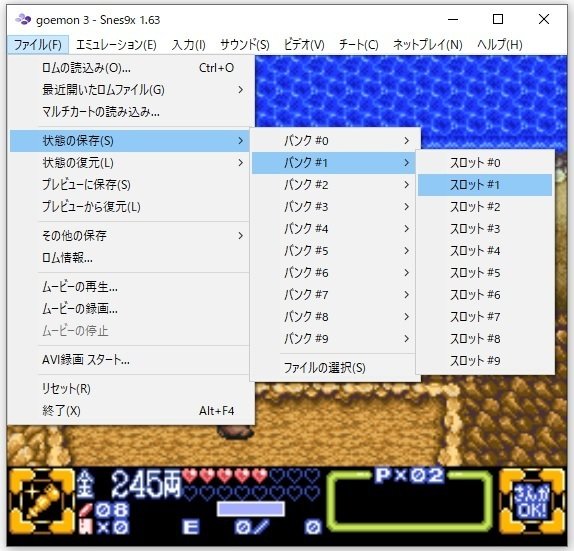Save state to スロット #9
Screen dimensions: 574x551
tap(485, 360)
